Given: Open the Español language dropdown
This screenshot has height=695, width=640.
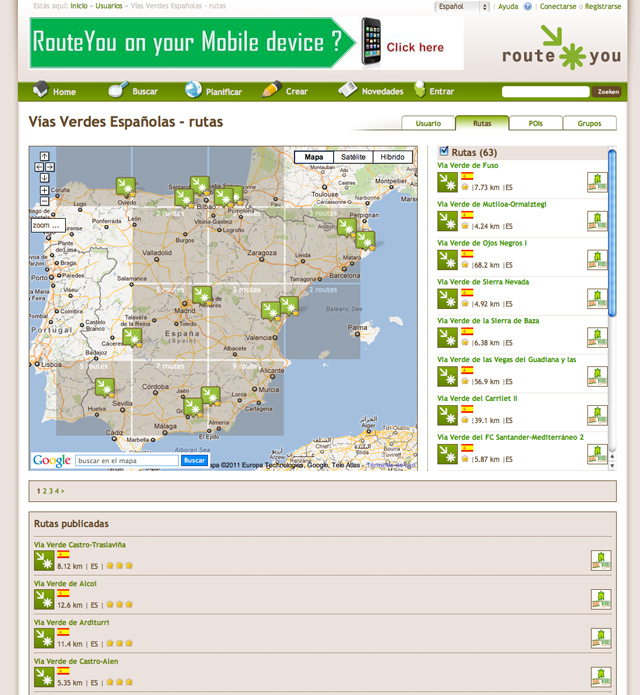Looking at the screenshot, I should [462, 7].
